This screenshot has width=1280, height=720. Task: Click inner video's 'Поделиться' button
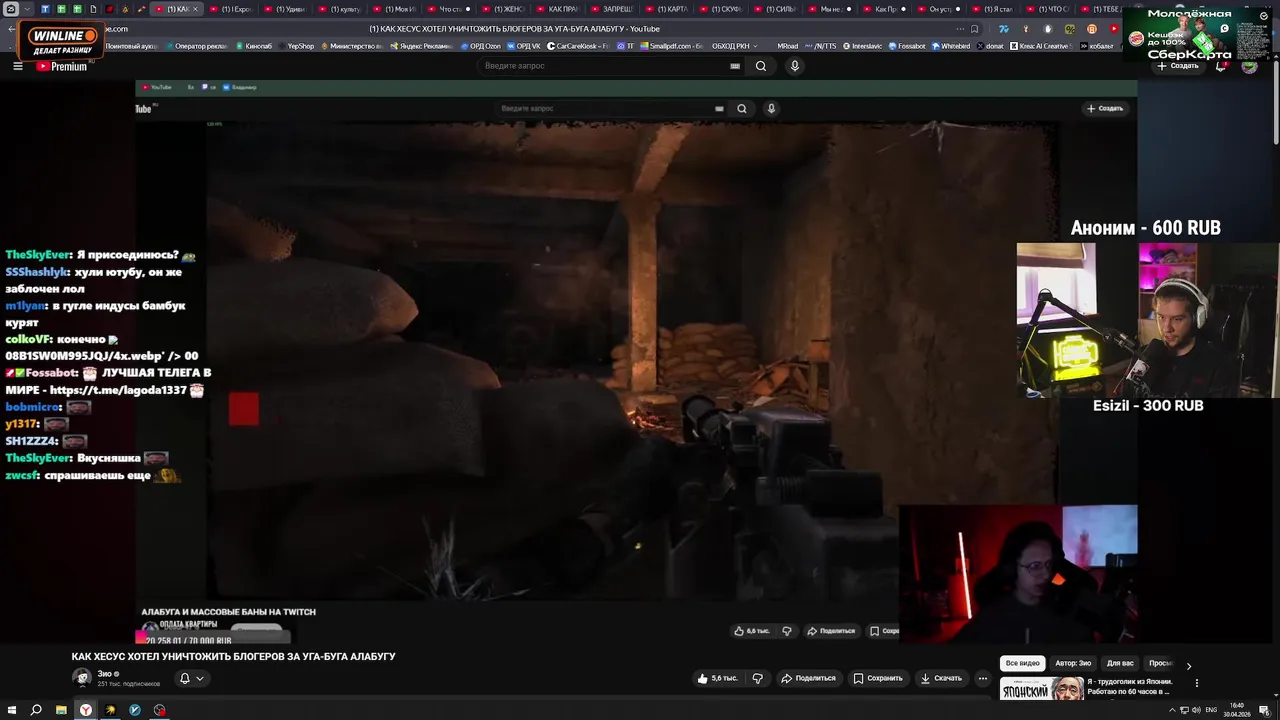[832, 631]
